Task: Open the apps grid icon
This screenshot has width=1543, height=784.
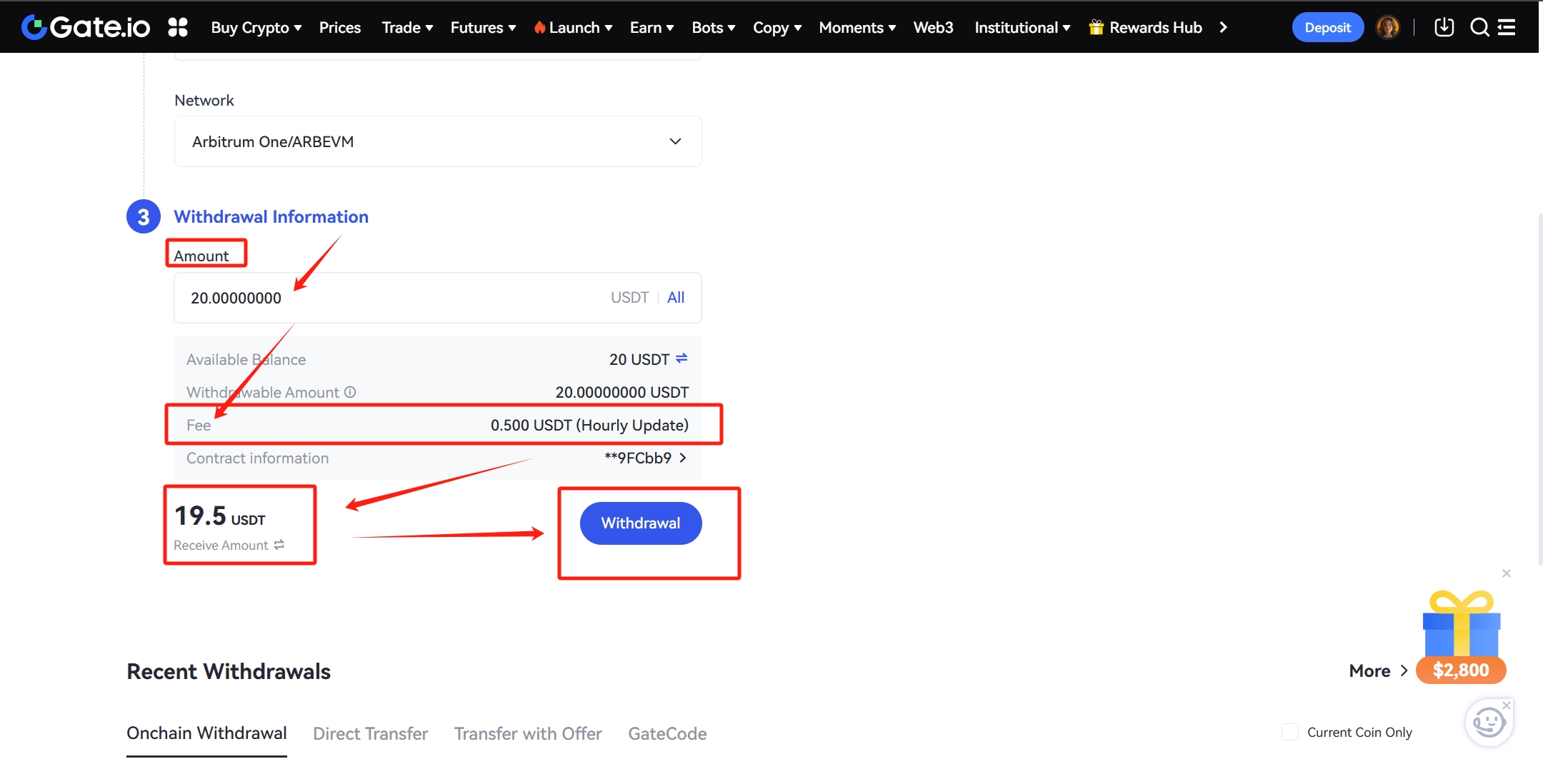Action: [x=177, y=27]
